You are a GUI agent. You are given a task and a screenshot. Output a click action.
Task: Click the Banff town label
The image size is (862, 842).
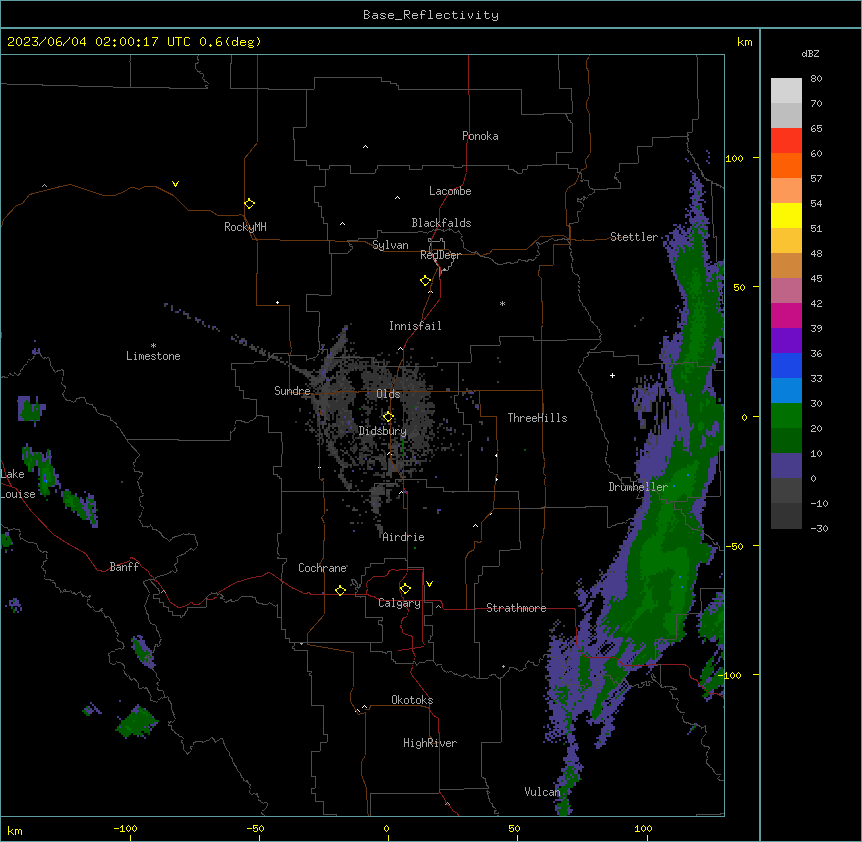tap(124, 567)
